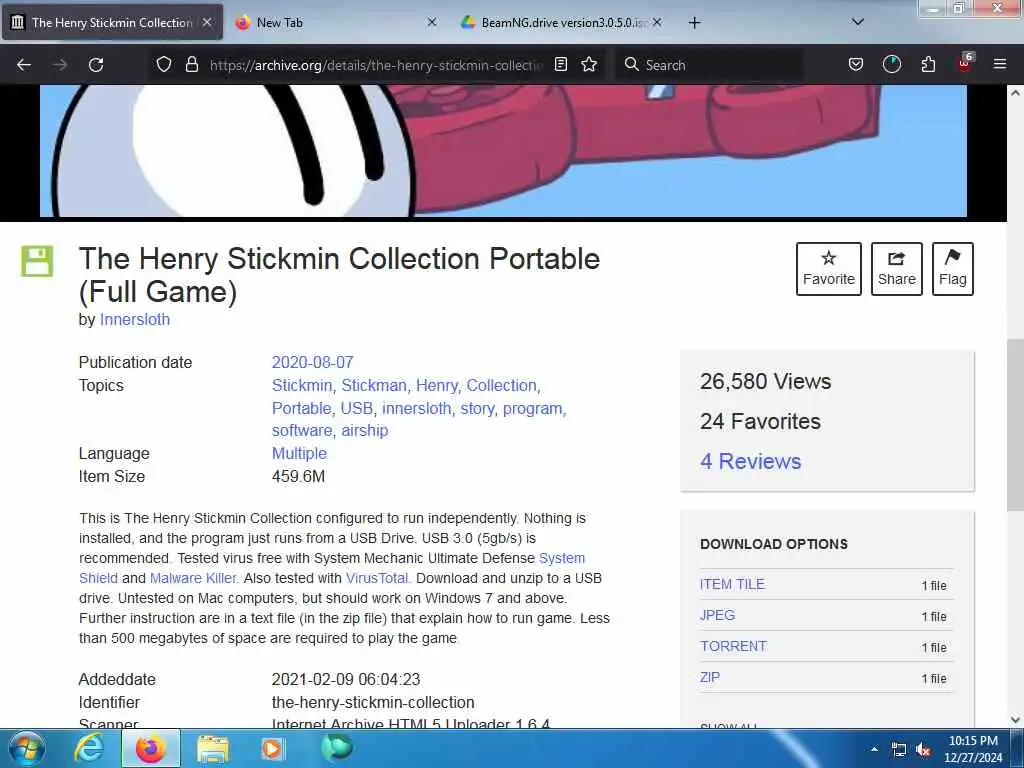Open the program topic link
The image size is (1024, 768).
click(532, 409)
